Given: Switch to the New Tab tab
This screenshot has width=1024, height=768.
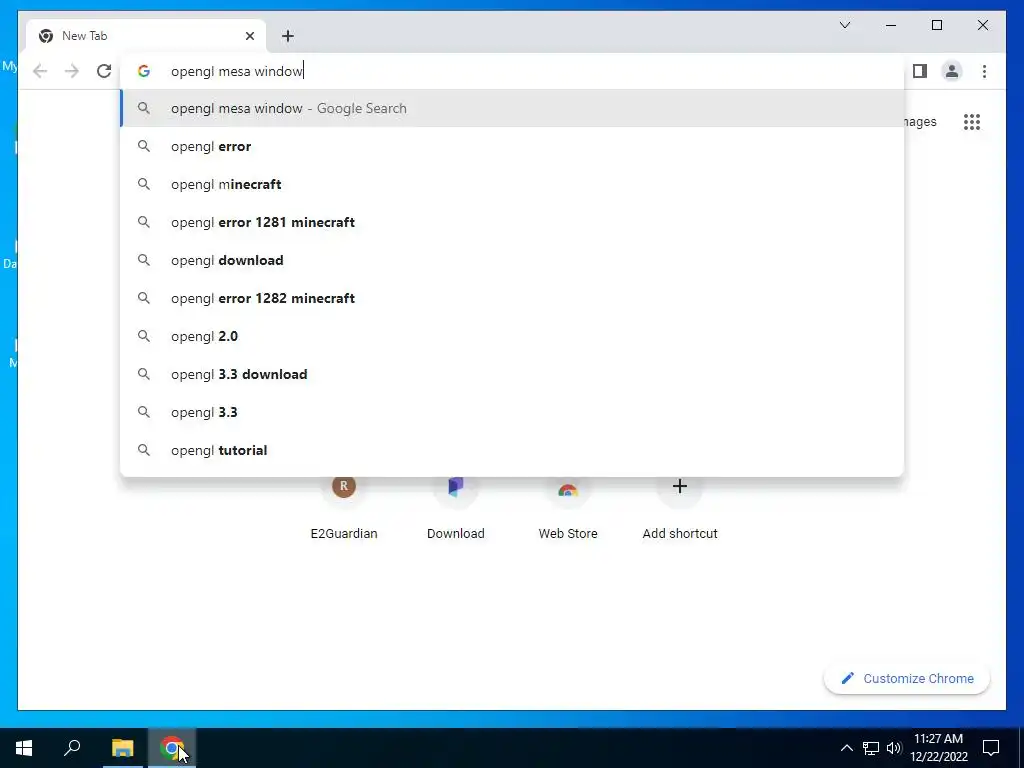Looking at the screenshot, I should click(146, 36).
